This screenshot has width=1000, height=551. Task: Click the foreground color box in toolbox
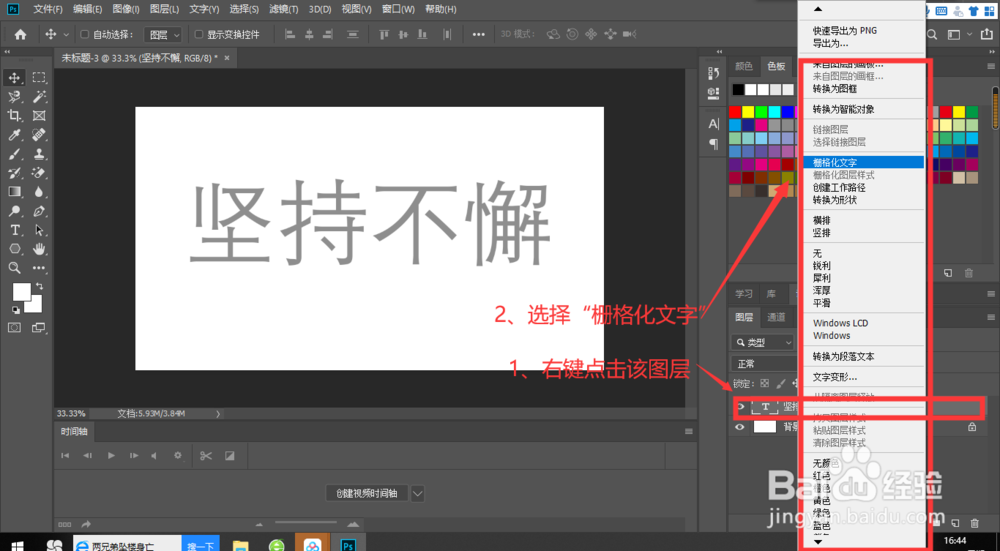click(x=22, y=292)
